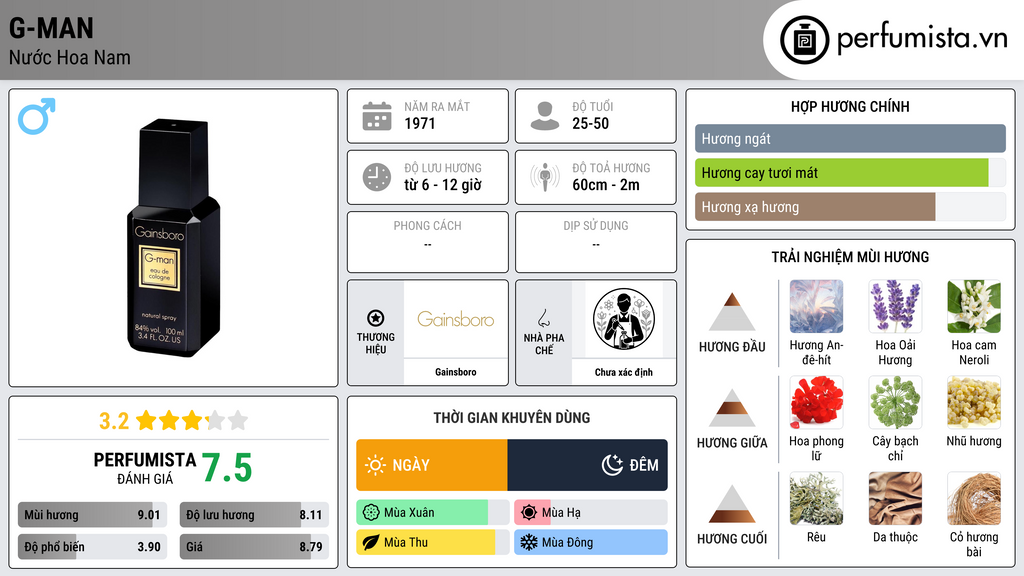This screenshot has width=1024, height=576.
Task: Click the Mùa Đông season bar
Action: pyautogui.click(x=591, y=543)
